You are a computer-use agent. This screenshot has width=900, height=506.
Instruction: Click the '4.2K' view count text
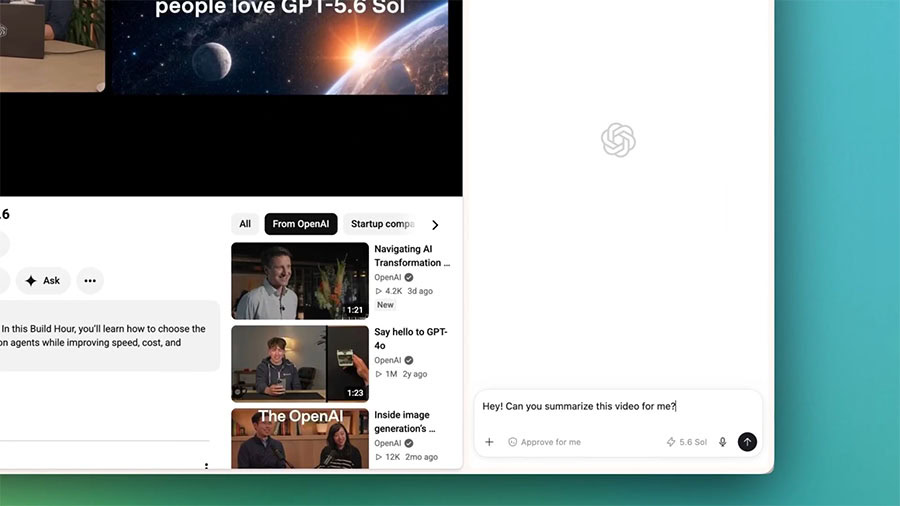coord(393,291)
